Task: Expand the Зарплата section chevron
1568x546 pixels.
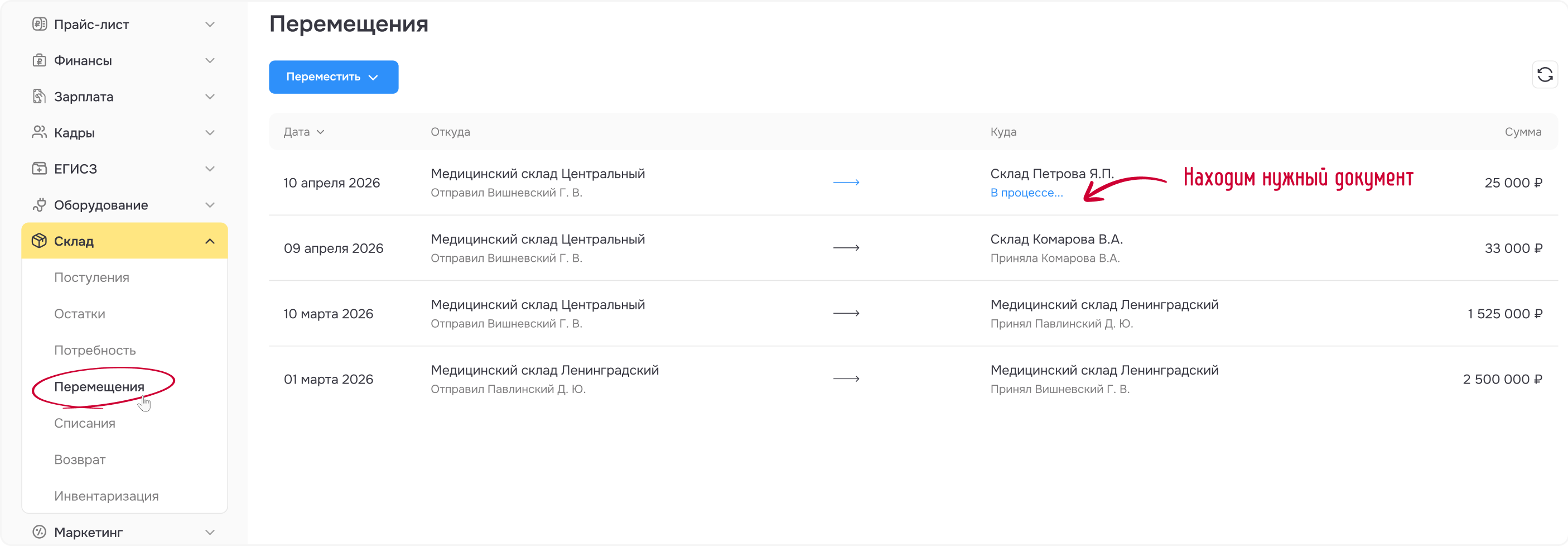Action: pos(210,96)
